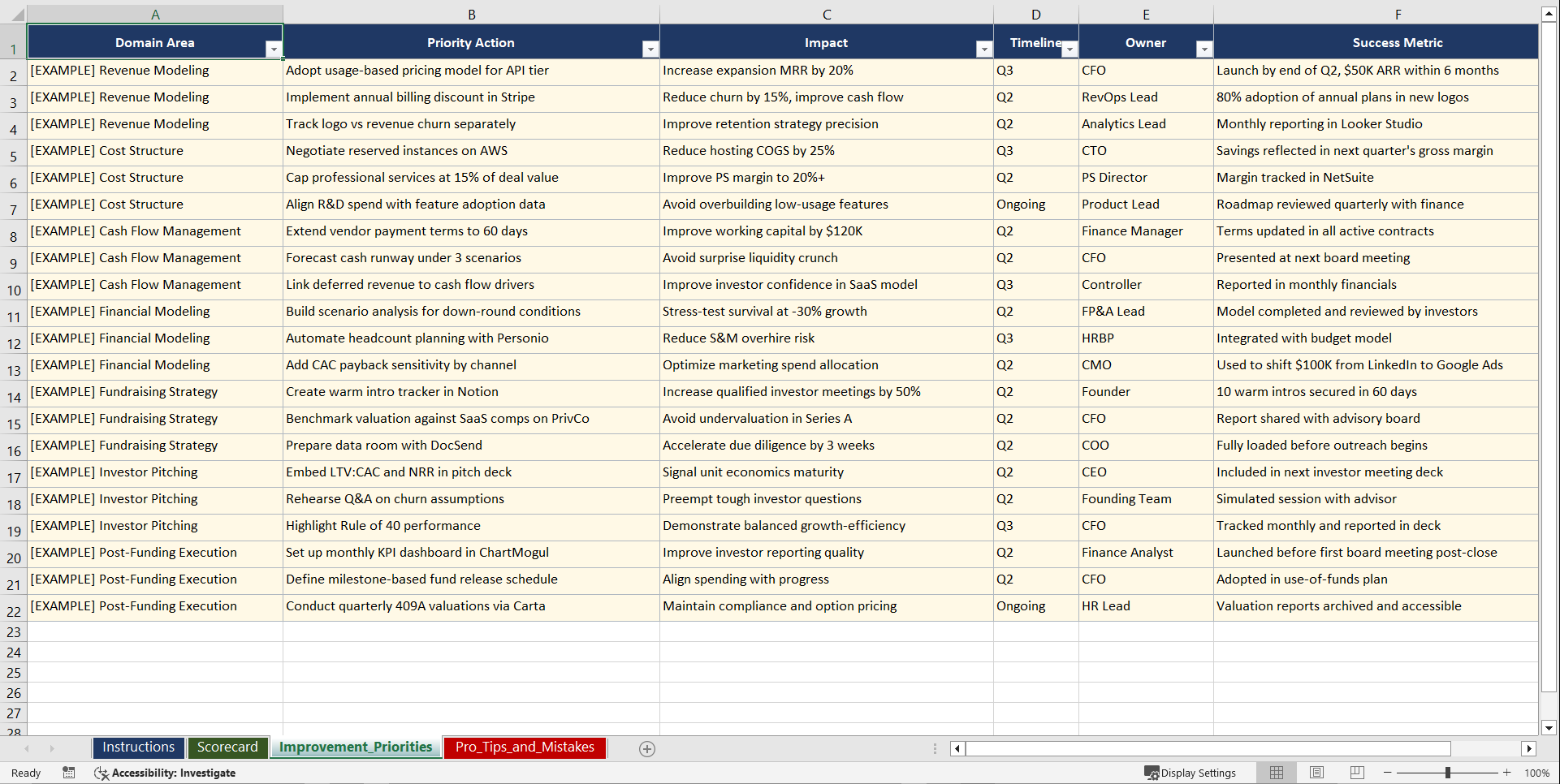Open the Impact filter dropdown
The height and width of the screenshot is (784, 1560).
tap(983, 49)
